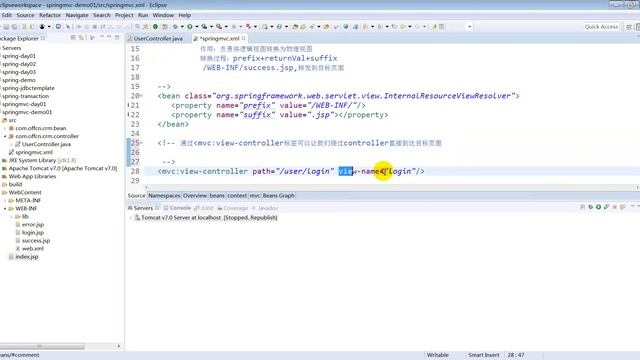This screenshot has height=360, width=640.
Task: Click the monitor toolbar icon
Action: tap(58, 27)
